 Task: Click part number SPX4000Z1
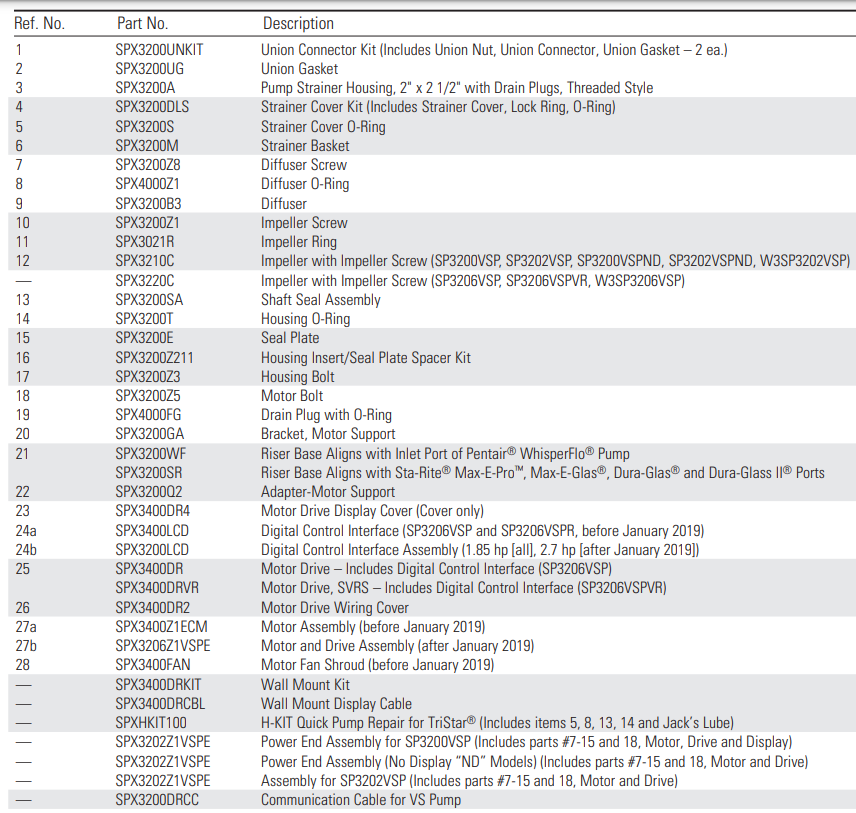click(x=147, y=184)
